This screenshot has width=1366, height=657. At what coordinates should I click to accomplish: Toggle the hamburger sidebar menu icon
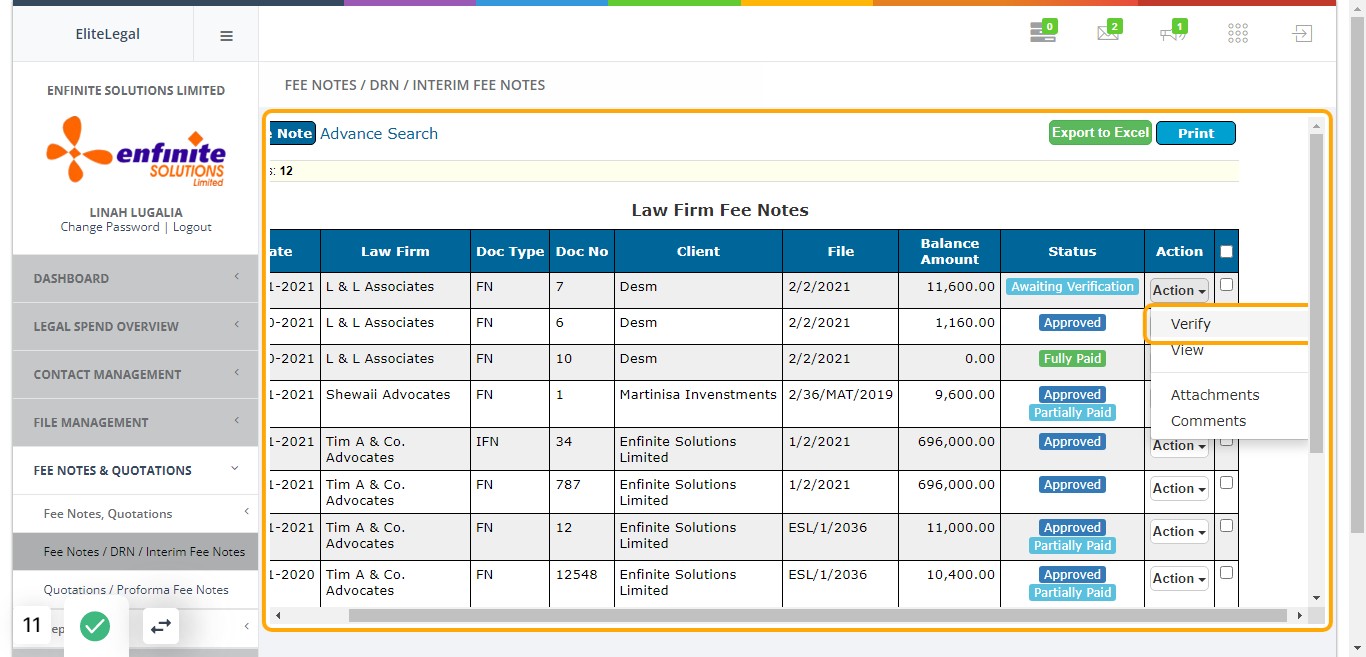[x=226, y=35]
